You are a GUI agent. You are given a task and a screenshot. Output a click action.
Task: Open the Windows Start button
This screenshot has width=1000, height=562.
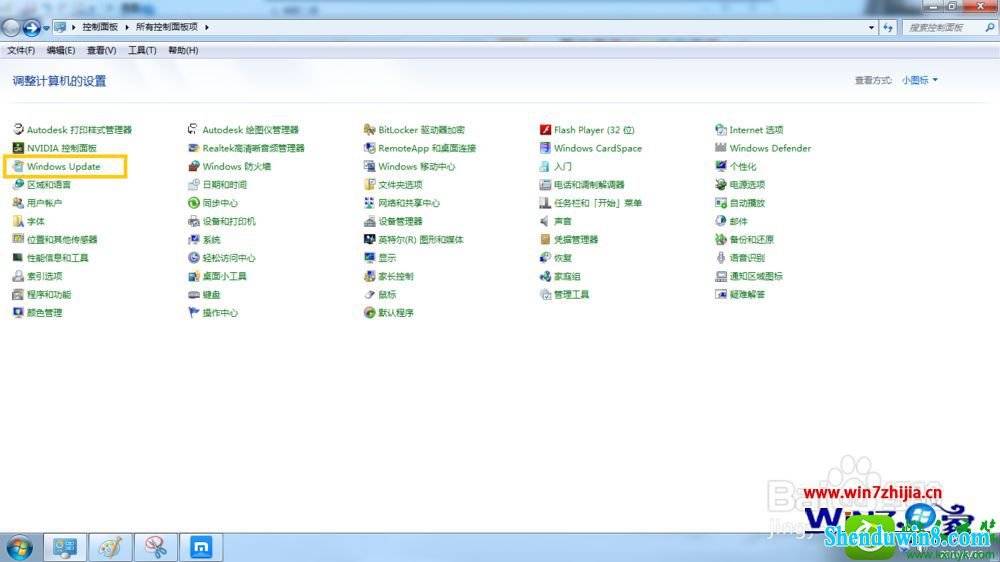pos(19,548)
